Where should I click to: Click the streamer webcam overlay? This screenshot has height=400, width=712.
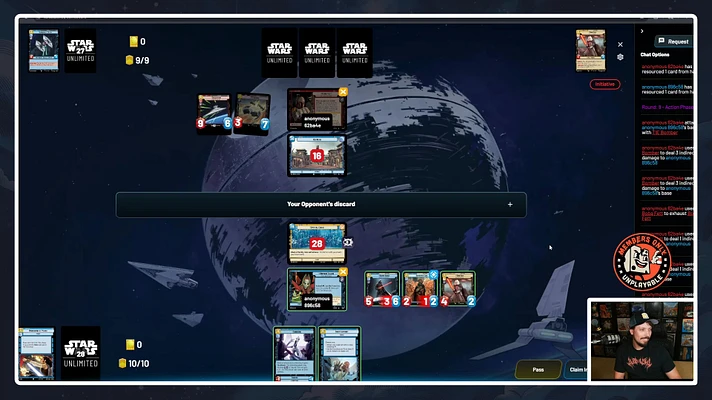click(641, 341)
